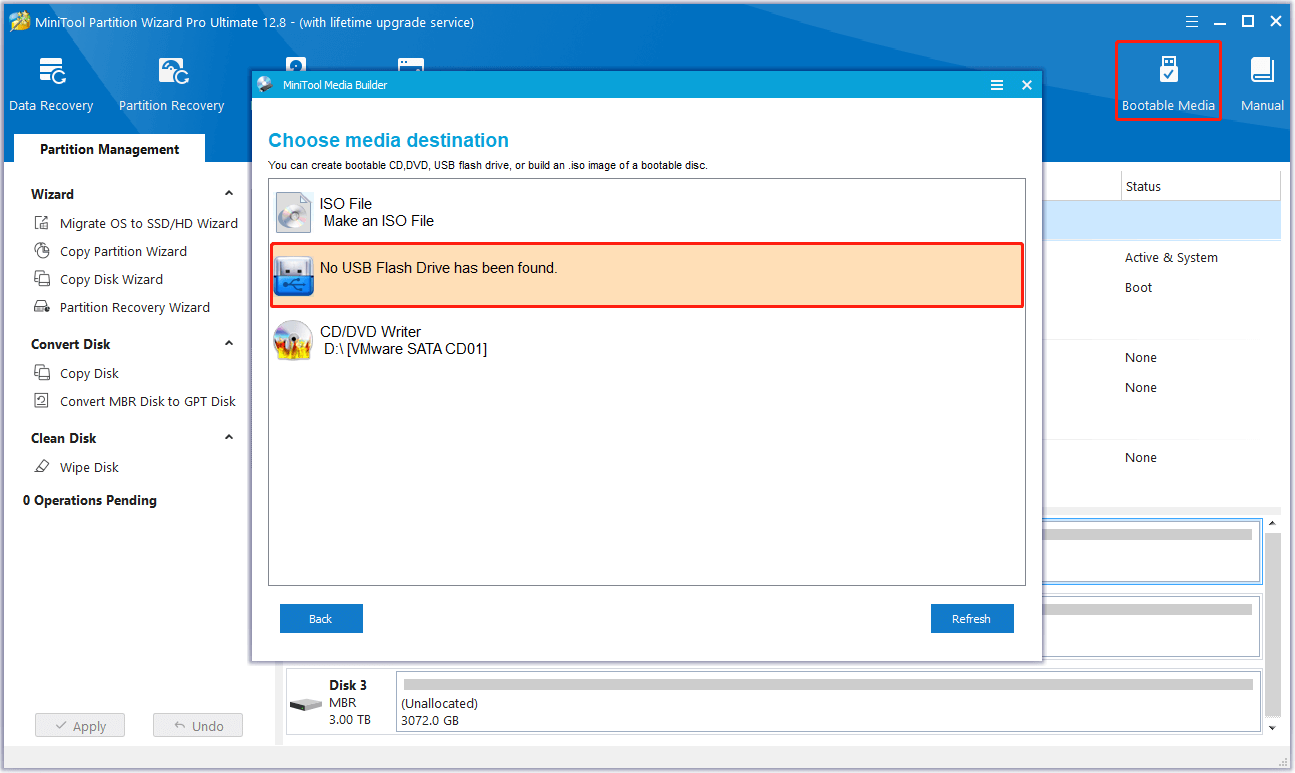Image resolution: width=1295 pixels, height=773 pixels.
Task: Collapse the Convert Disk section
Action: point(228,344)
